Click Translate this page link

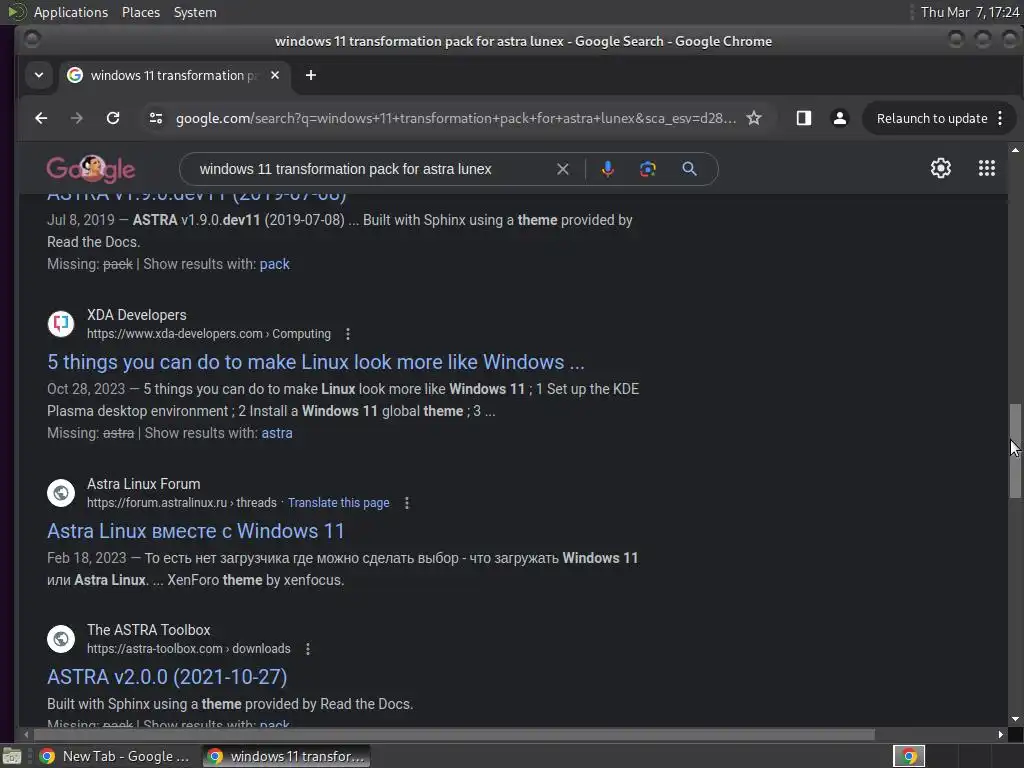point(338,503)
